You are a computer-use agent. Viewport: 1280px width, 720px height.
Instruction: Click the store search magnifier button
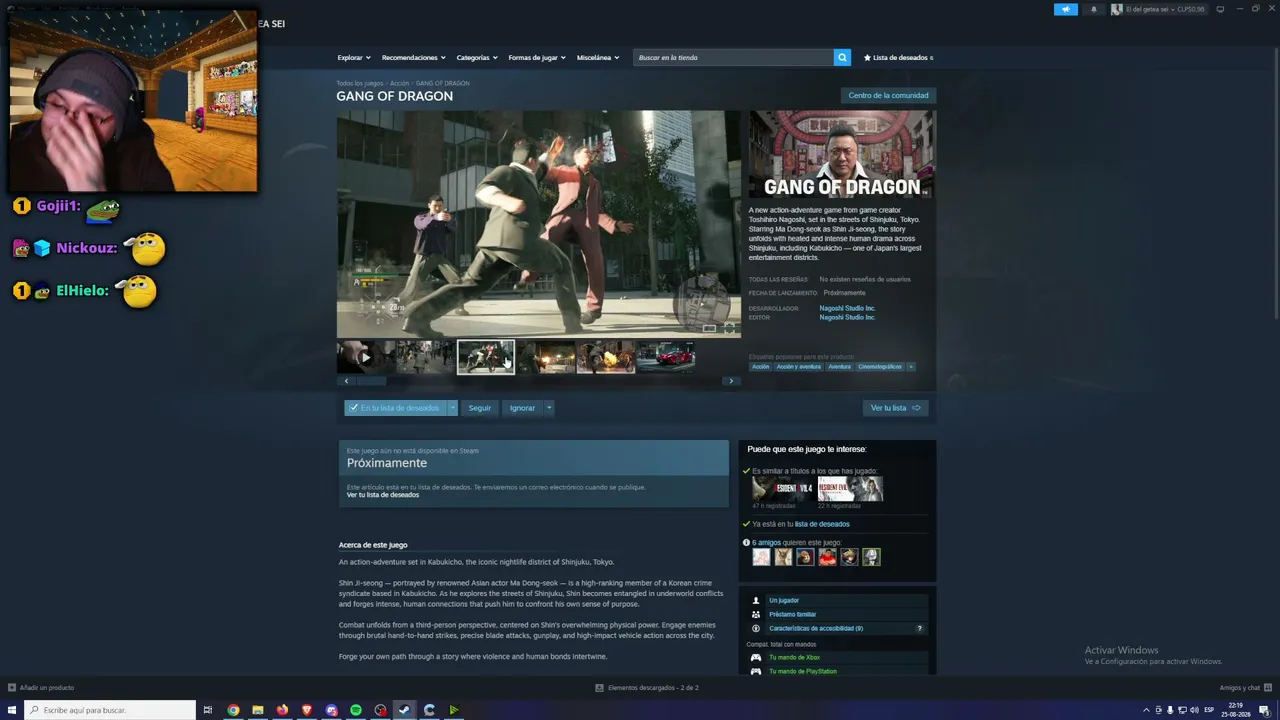(842, 58)
